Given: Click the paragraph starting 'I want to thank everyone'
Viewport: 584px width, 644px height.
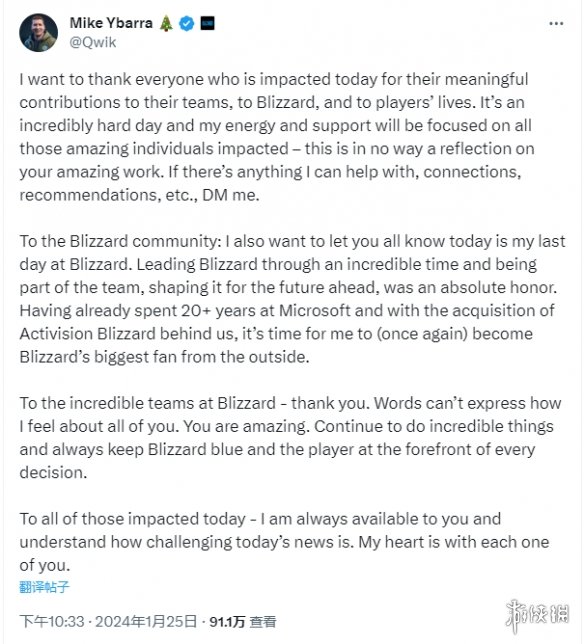Looking at the screenshot, I should tap(277, 137).
